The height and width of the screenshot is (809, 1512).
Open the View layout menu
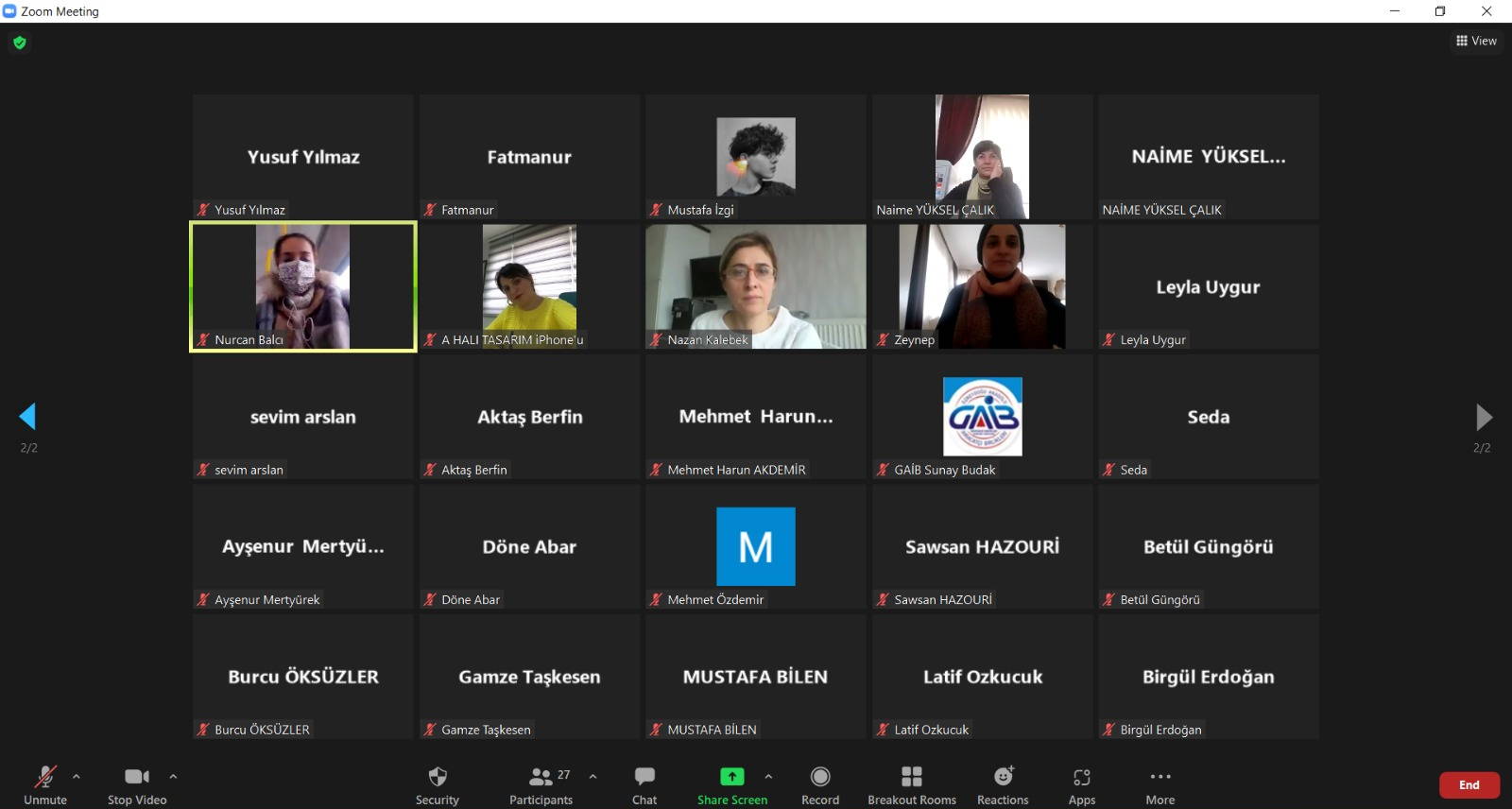click(x=1476, y=41)
